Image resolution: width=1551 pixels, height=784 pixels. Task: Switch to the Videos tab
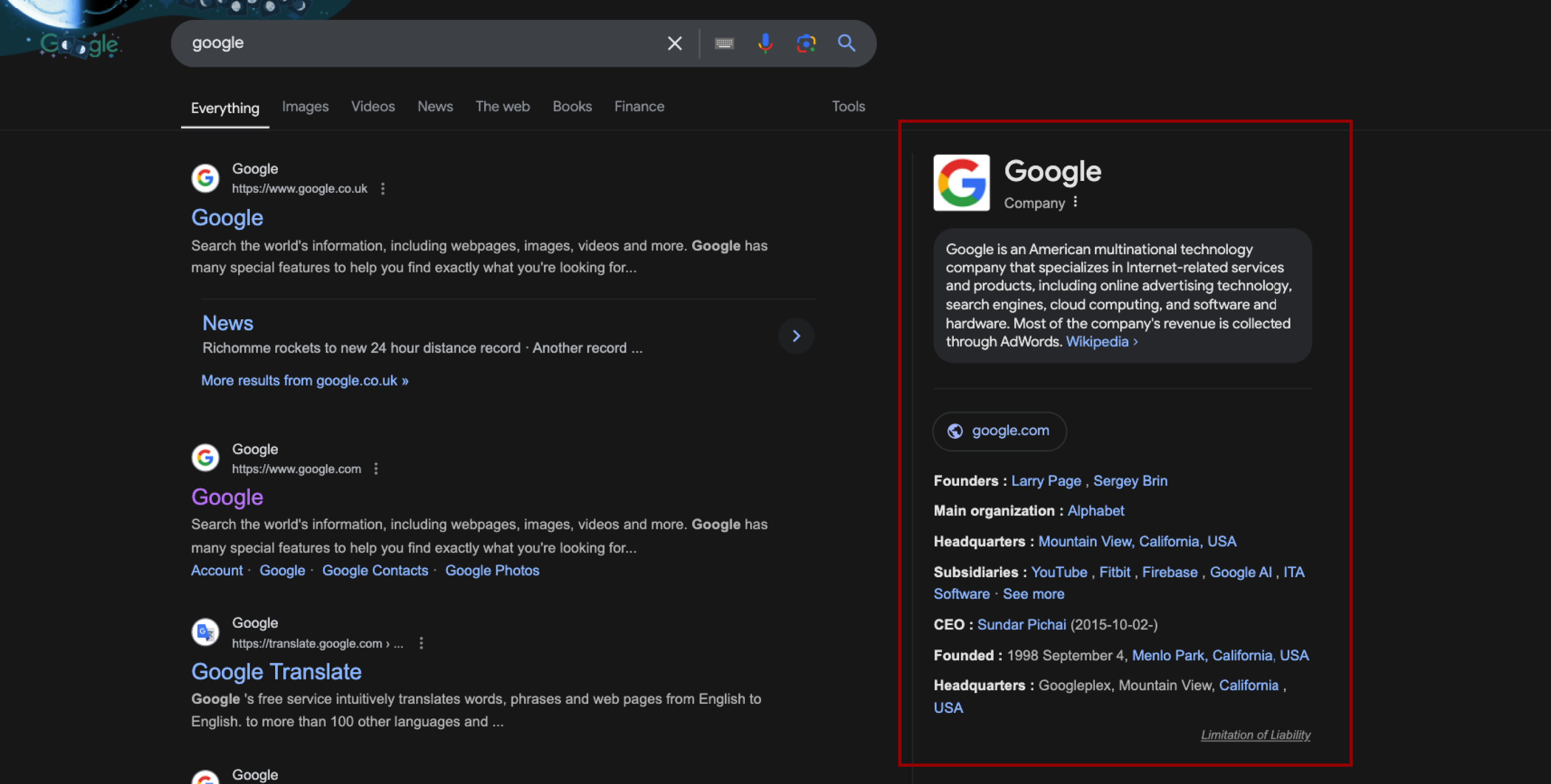(373, 107)
